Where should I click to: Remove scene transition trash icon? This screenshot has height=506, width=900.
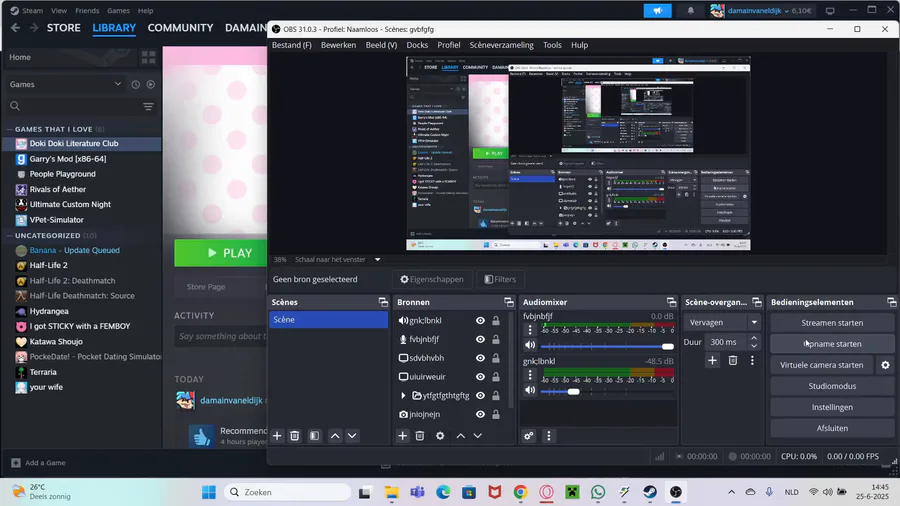click(733, 360)
